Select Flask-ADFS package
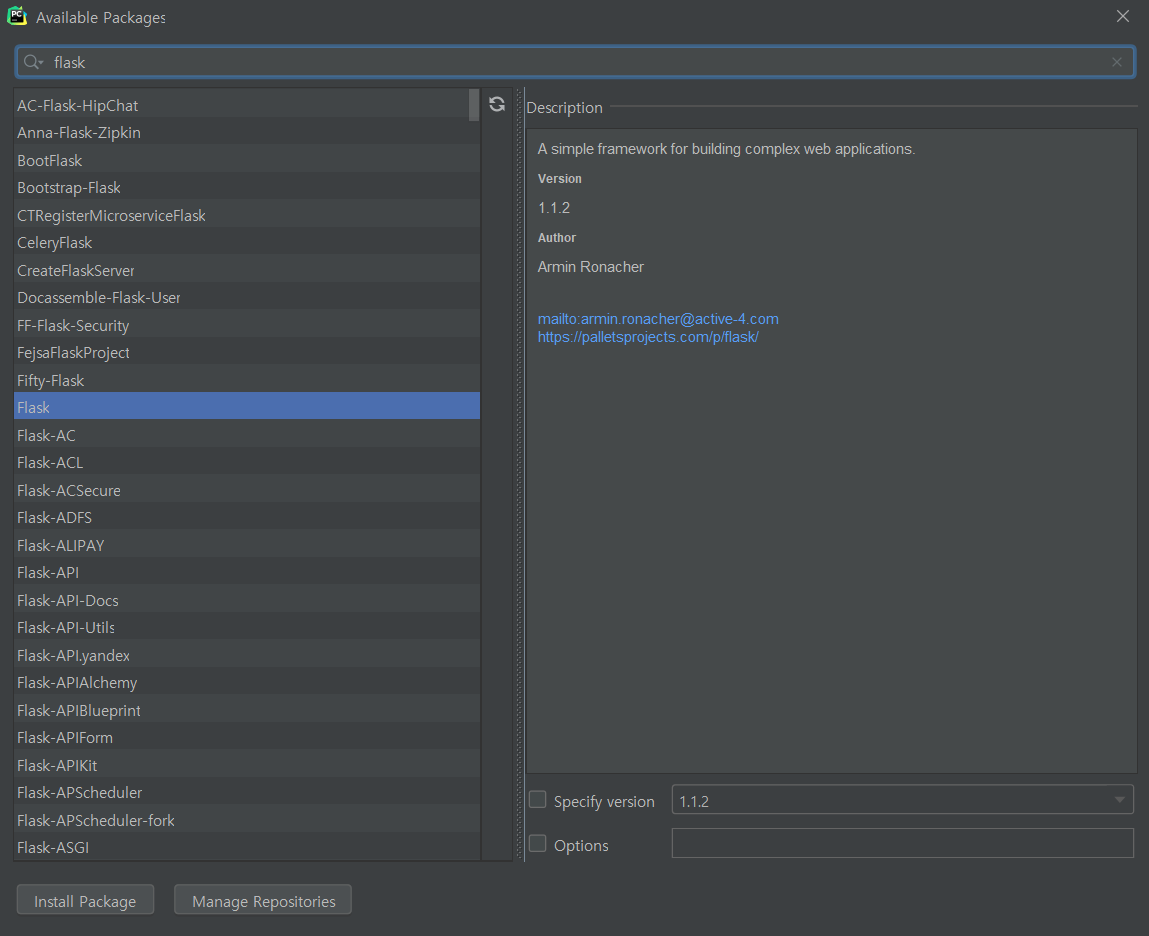Image resolution: width=1149 pixels, height=936 pixels. coord(247,517)
